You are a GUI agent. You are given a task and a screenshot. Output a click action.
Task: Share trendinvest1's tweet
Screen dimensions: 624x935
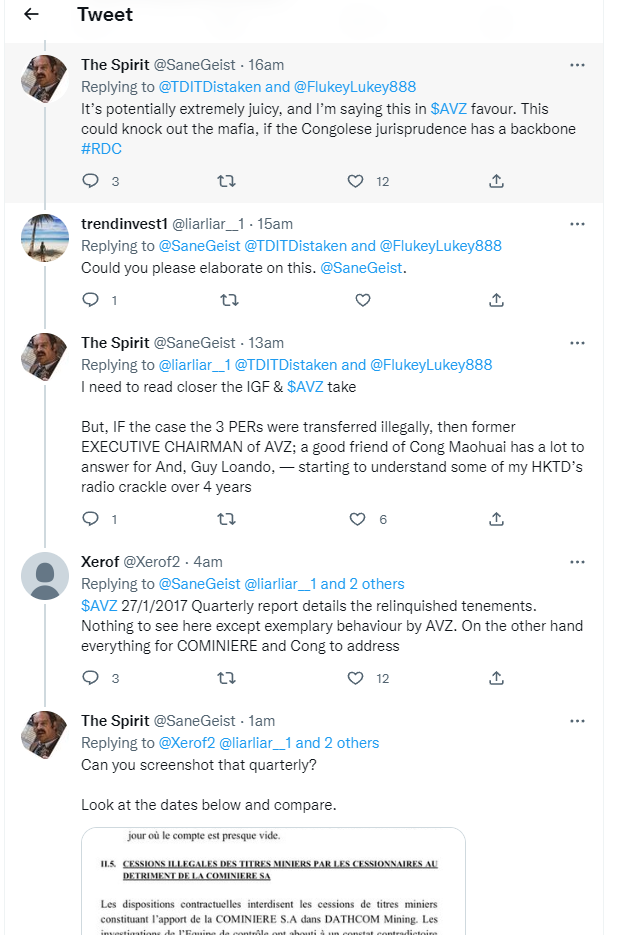pyautogui.click(x=496, y=300)
